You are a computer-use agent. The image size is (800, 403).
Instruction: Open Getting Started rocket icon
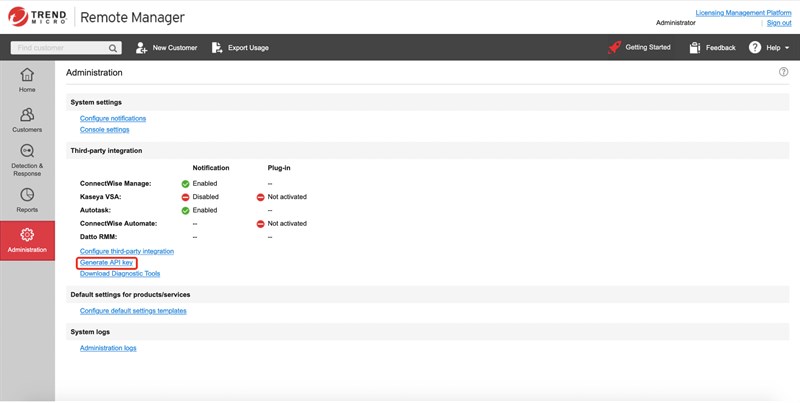click(x=614, y=47)
